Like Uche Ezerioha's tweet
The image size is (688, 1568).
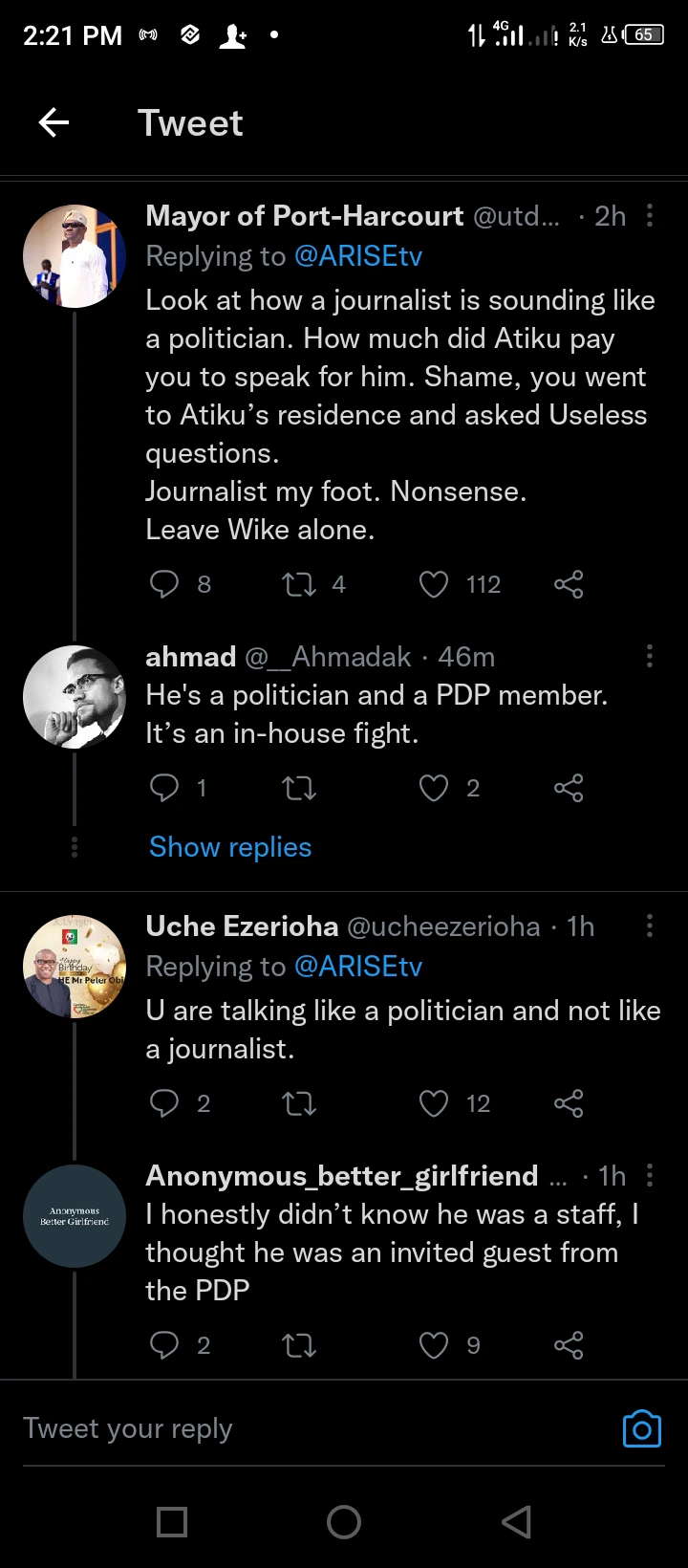coord(434,1103)
